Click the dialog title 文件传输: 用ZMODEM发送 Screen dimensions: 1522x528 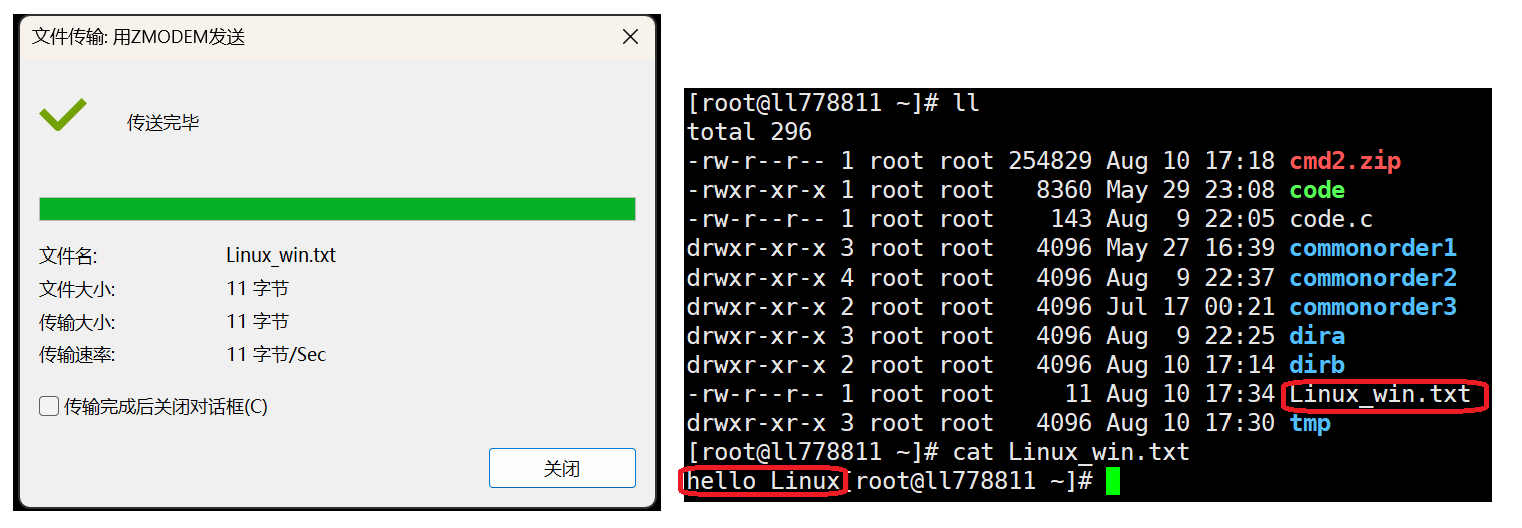click(x=139, y=37)
